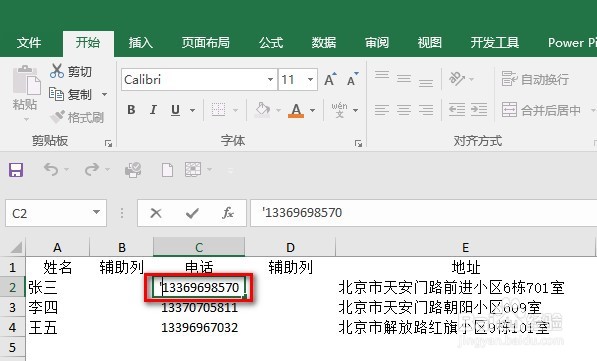
Task: Switch to the 插入 tab
Action: (140, 43)
